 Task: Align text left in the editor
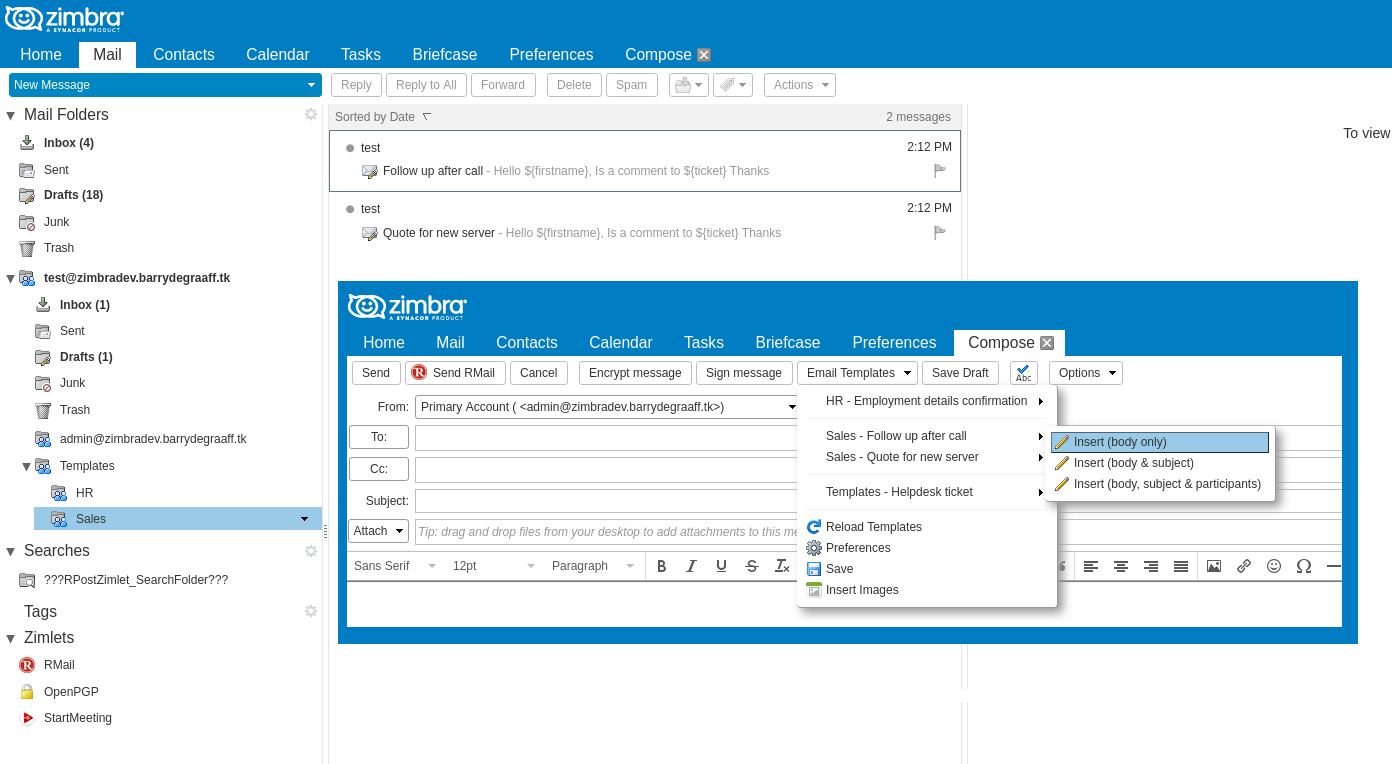pos(1091,566)
